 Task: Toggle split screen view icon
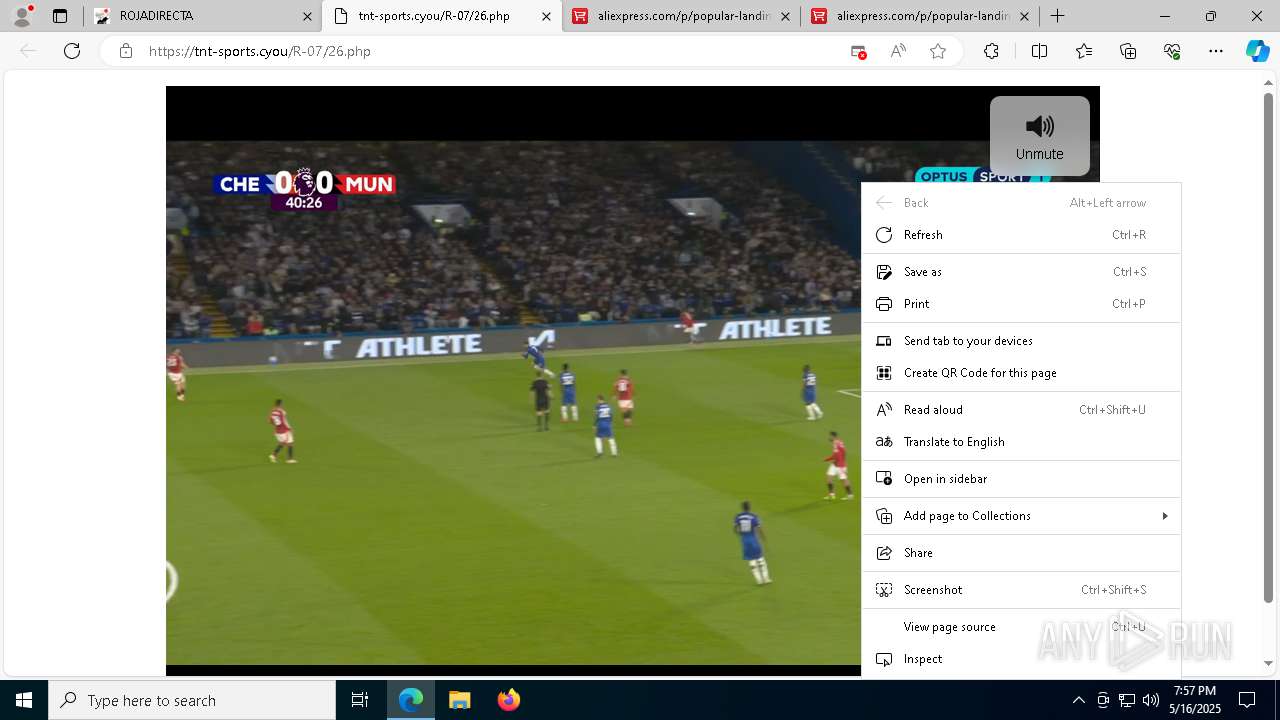click(x=1039, y=51)
